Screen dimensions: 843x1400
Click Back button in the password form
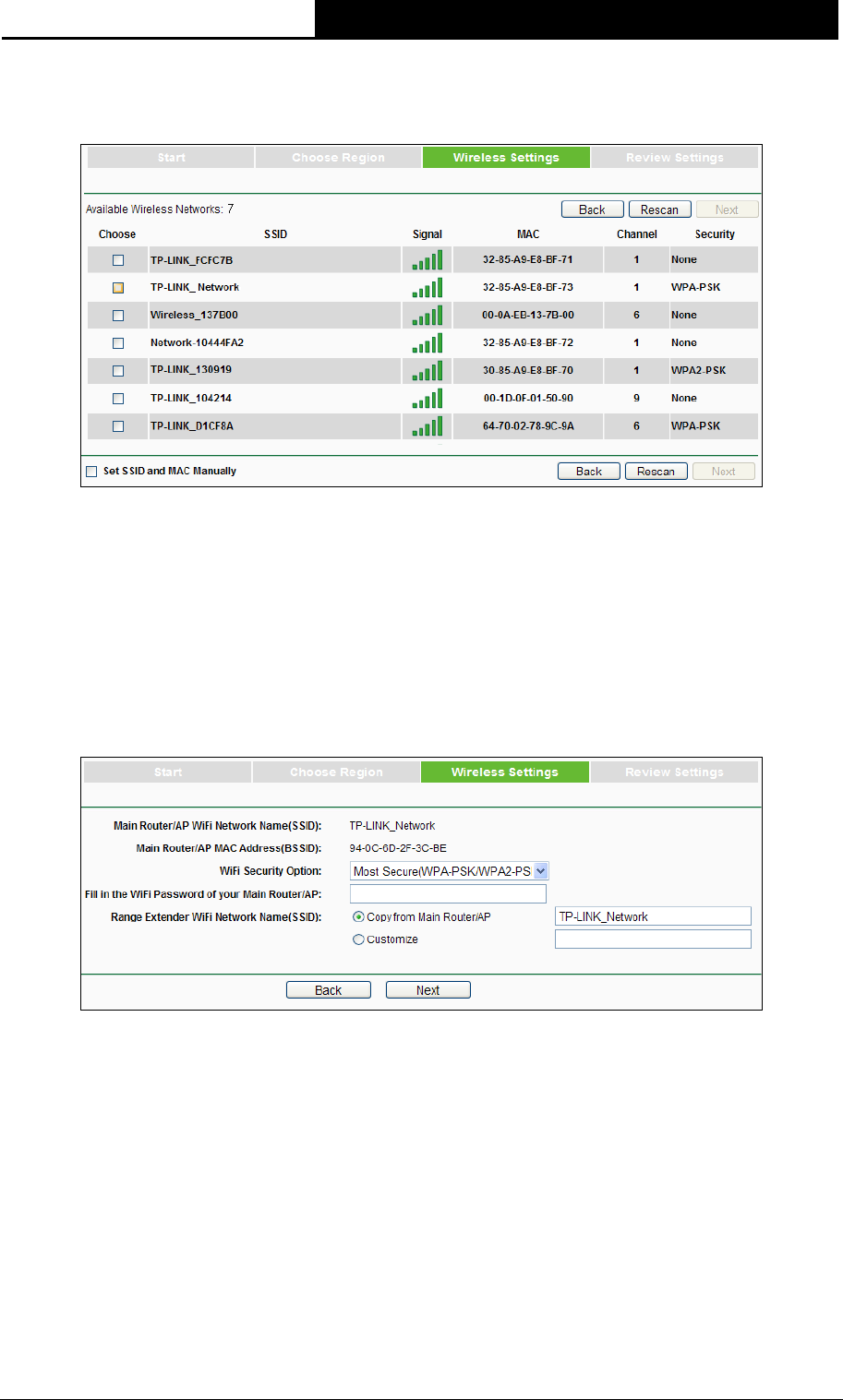click(329, 990)
